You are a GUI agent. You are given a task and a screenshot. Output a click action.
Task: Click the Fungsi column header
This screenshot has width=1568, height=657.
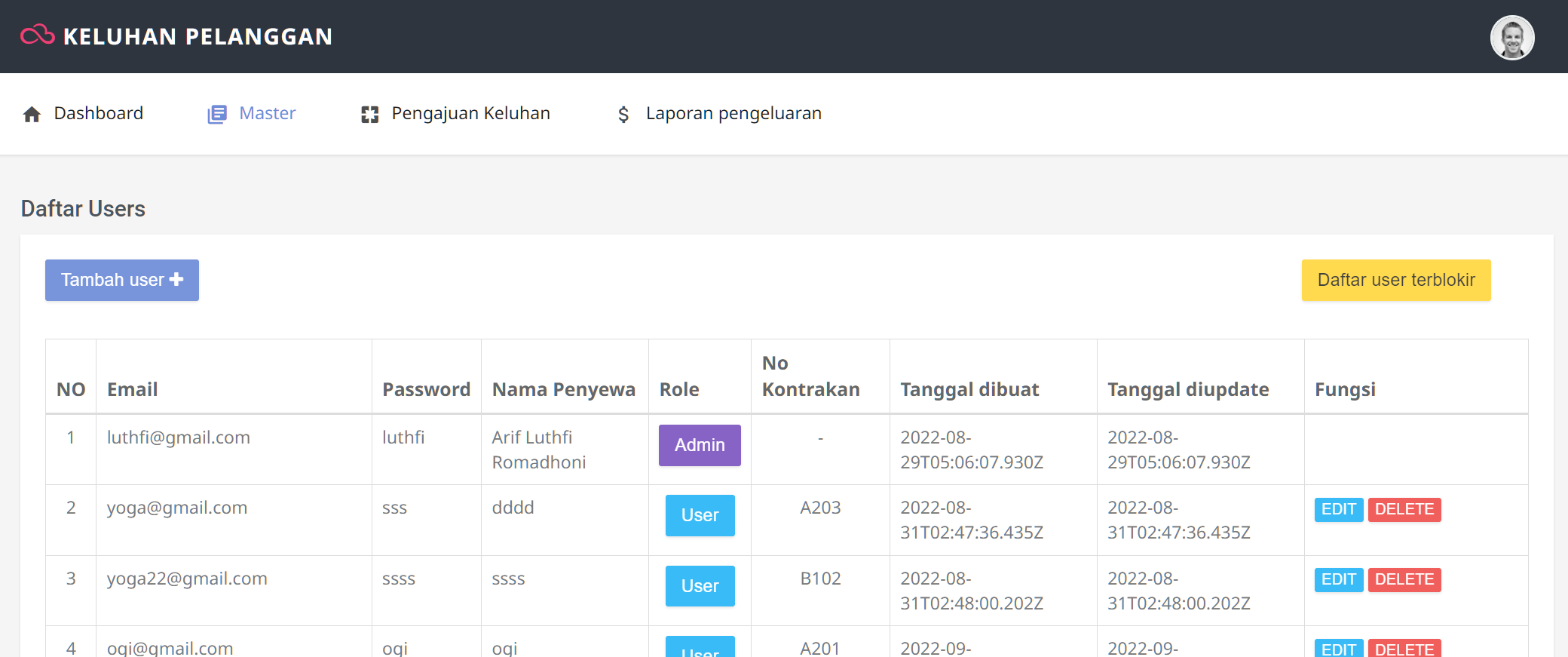[1345, 389]
